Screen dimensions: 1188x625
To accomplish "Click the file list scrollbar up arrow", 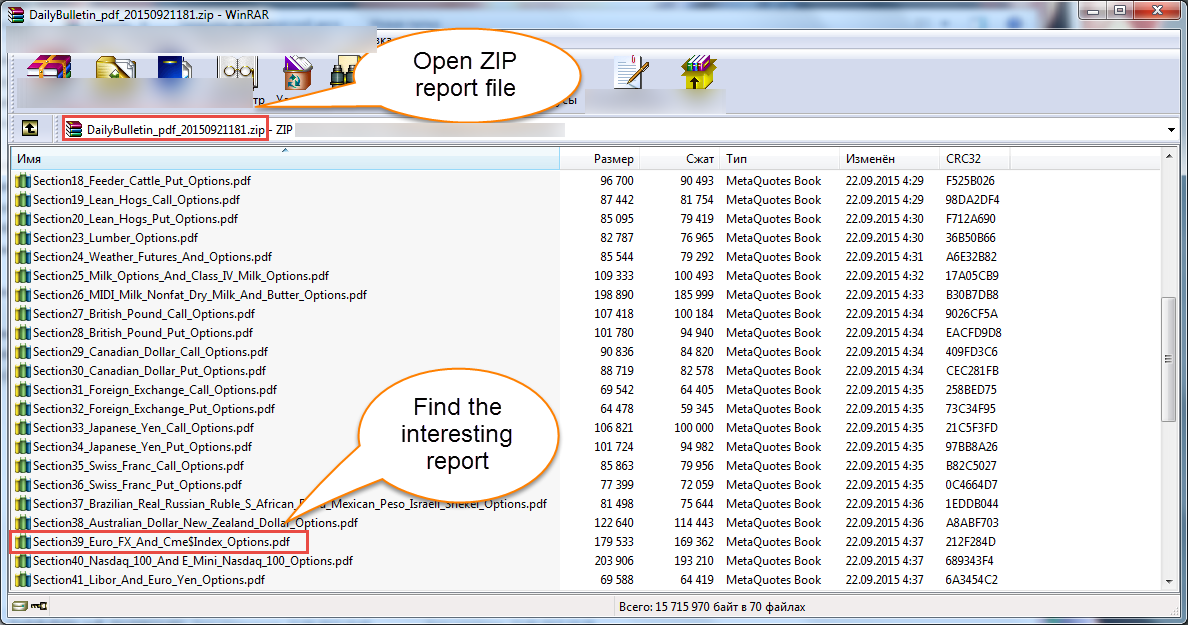I will (x=1169, y=156).
